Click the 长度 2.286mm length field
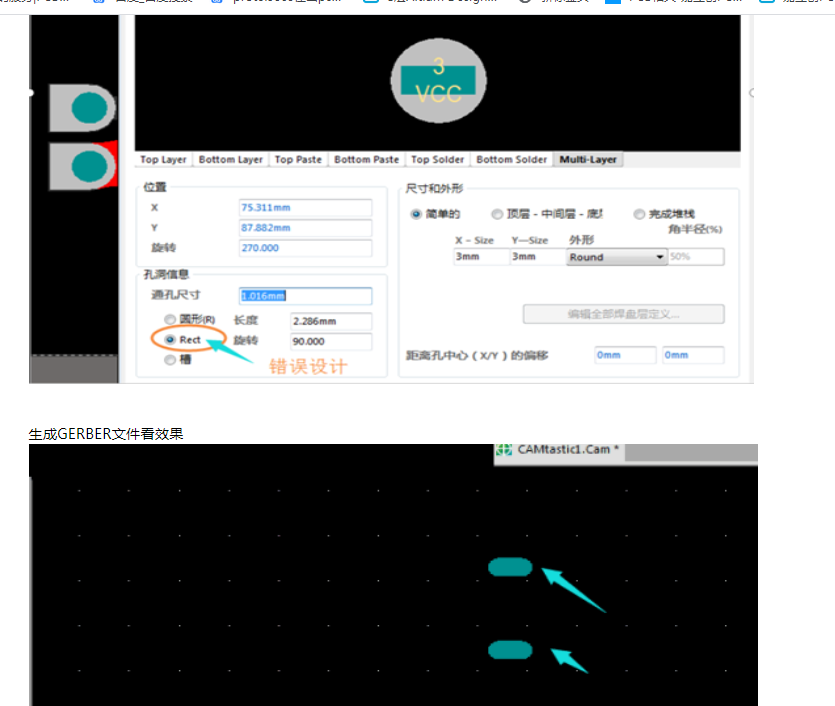 330,322
